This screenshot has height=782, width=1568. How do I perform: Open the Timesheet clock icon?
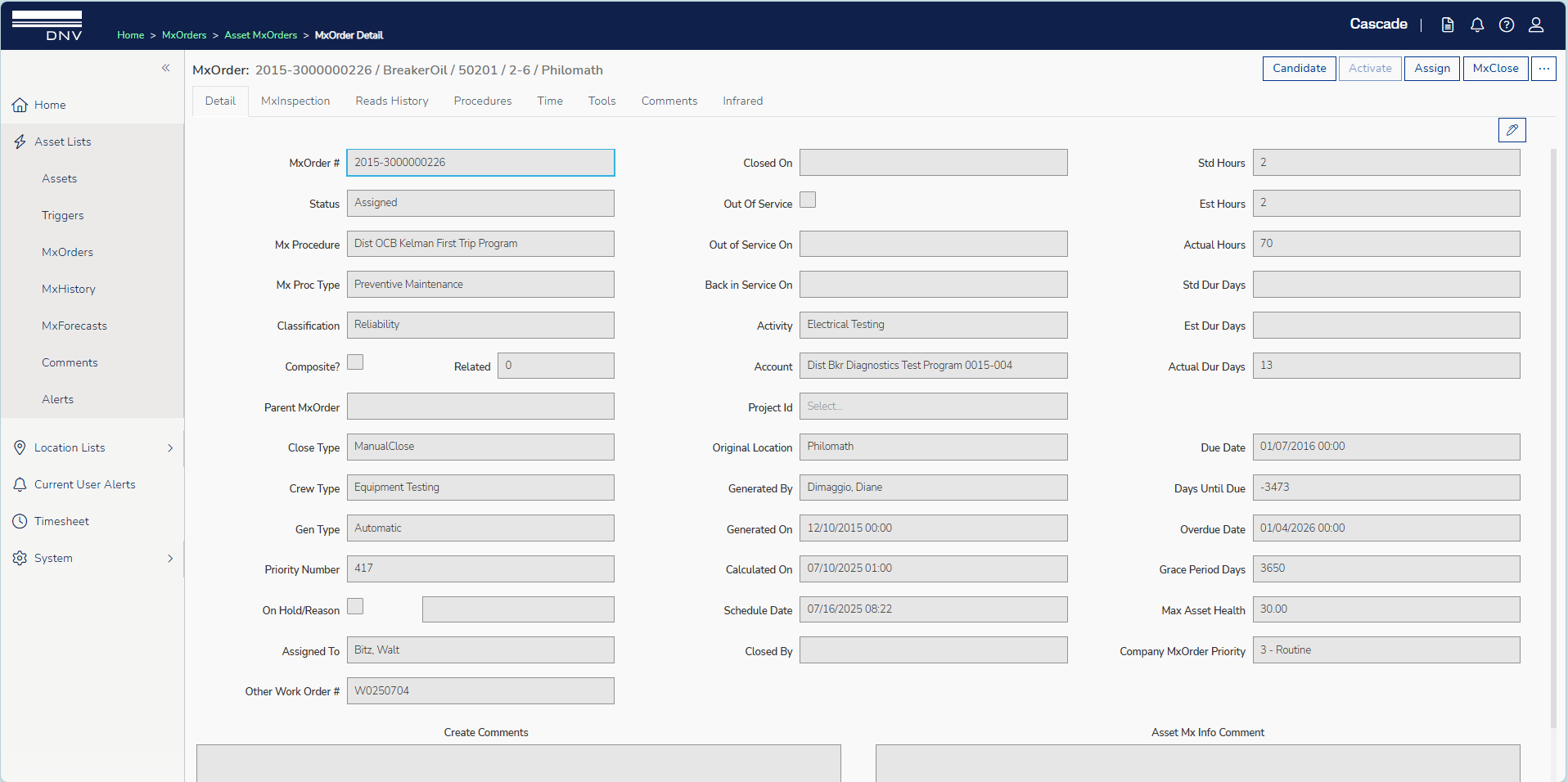click(20, 520)
